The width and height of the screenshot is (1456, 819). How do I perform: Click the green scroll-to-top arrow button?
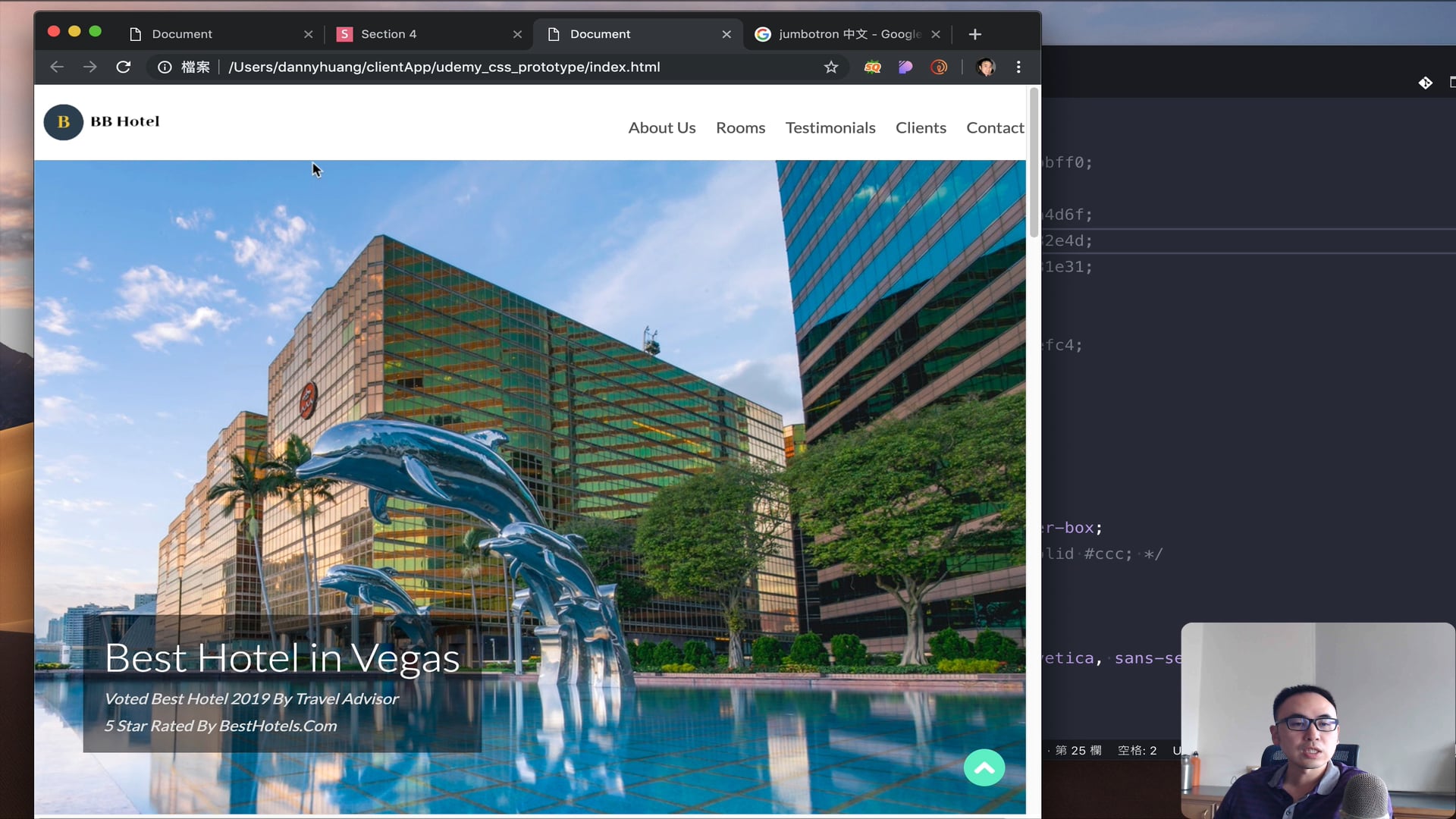(x=984, y=768)
